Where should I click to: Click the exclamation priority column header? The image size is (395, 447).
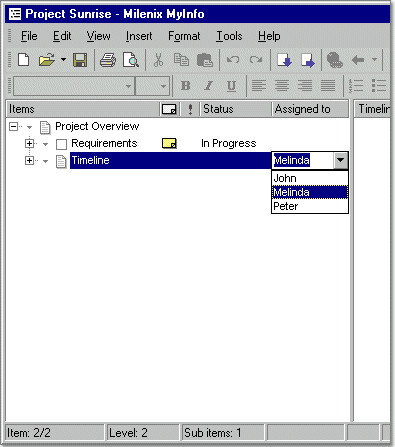(x=190, y=109)
